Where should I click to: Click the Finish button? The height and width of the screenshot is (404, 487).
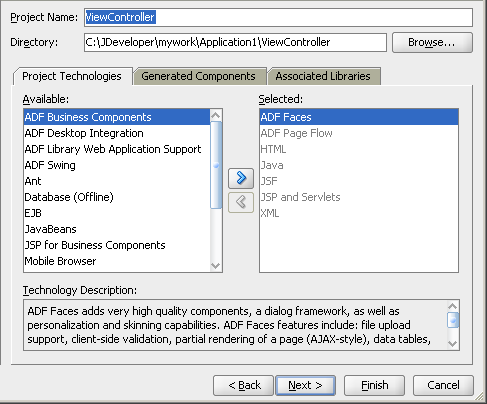pyautogui.click(x=374, y=385)
